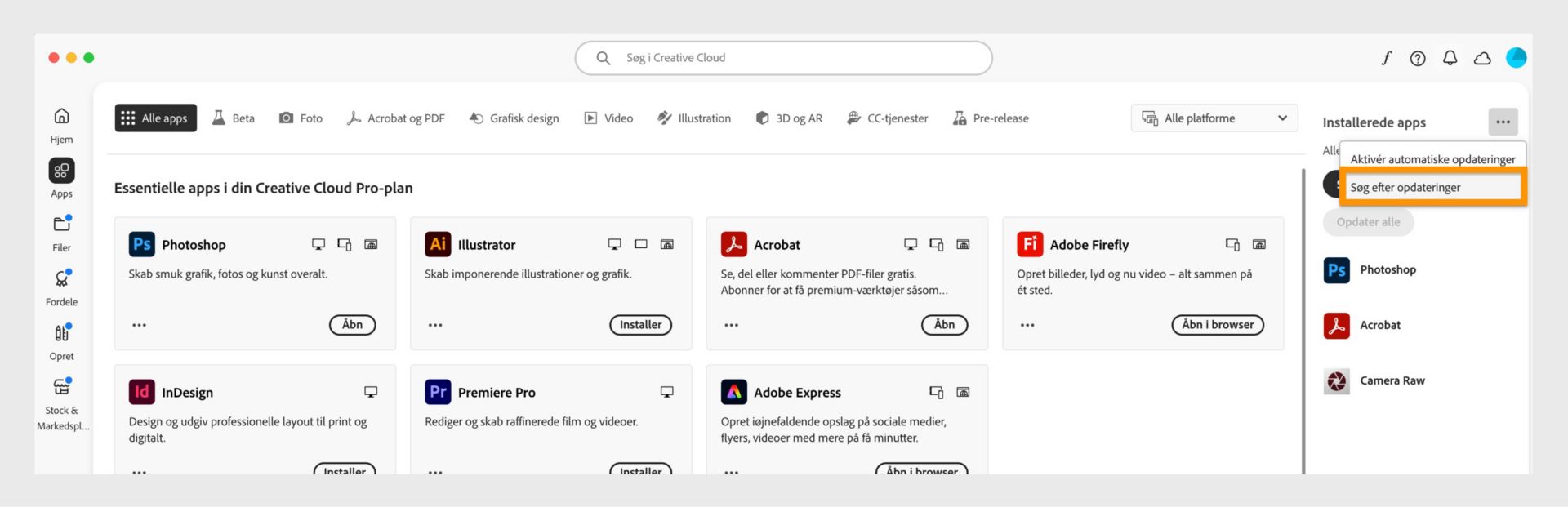
Task: Open cloud sync status icon
Action: [x=1482, y=58]
